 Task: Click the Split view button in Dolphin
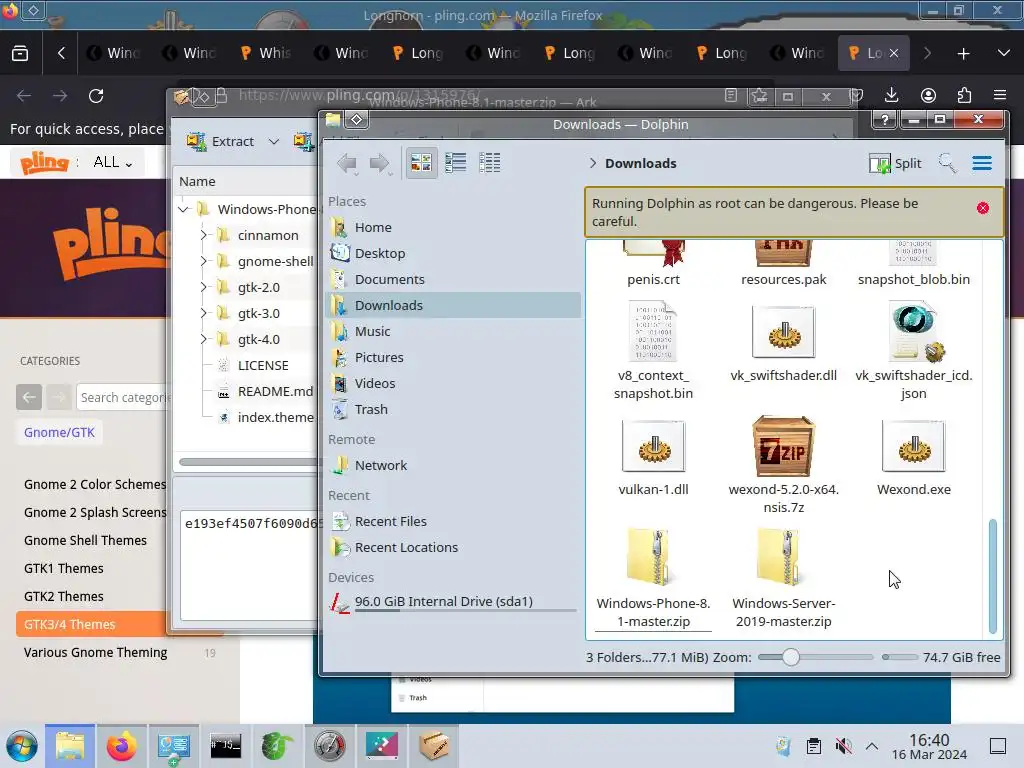(x=895, y=163)
